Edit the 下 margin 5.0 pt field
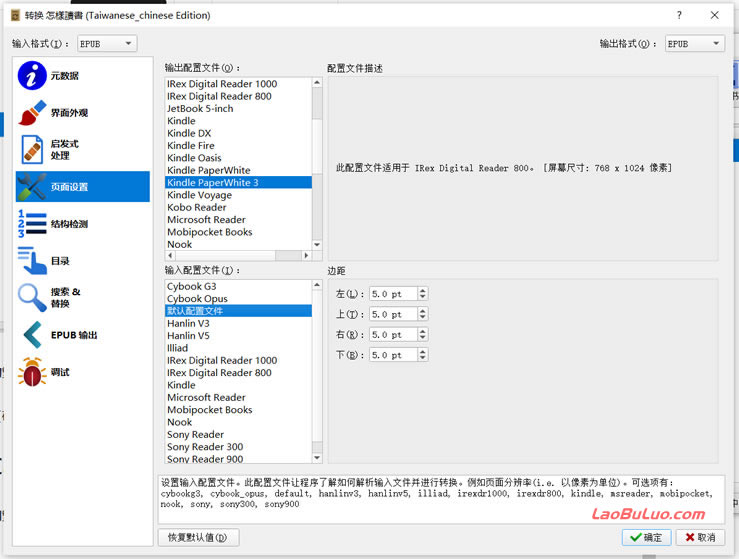Viewport: 739px width, 559px height. [x=394, y=354]
